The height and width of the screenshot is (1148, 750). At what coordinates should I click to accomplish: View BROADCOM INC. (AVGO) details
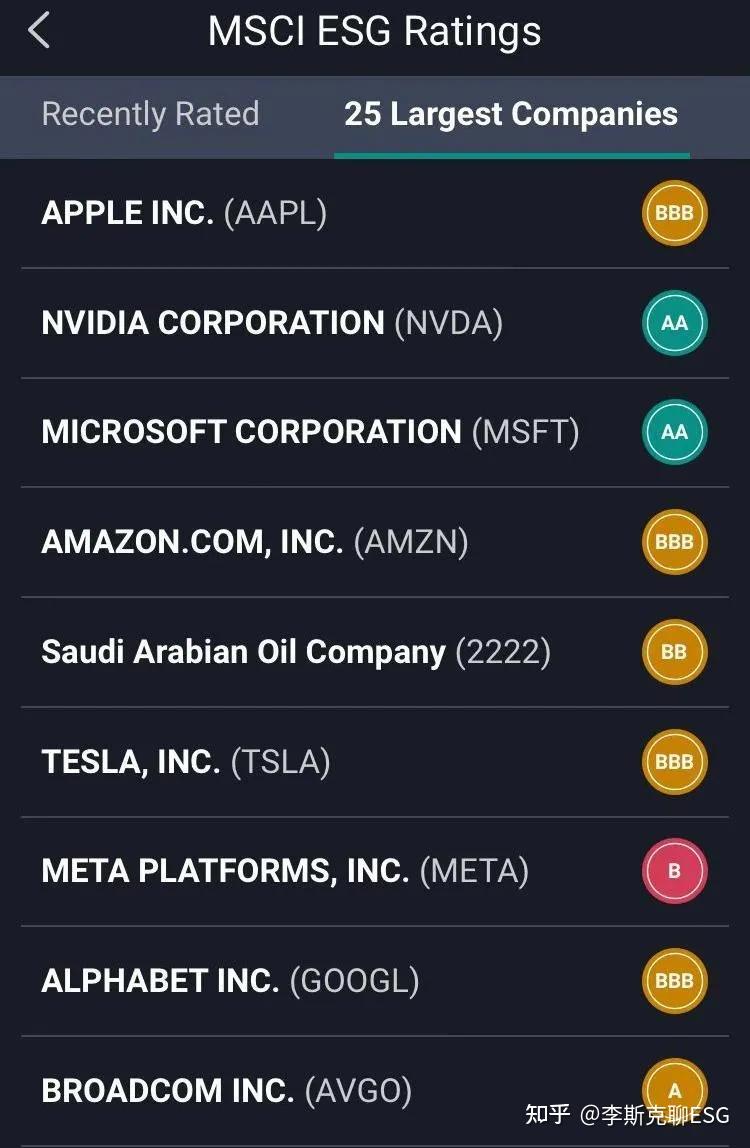tap(226, 1090)
